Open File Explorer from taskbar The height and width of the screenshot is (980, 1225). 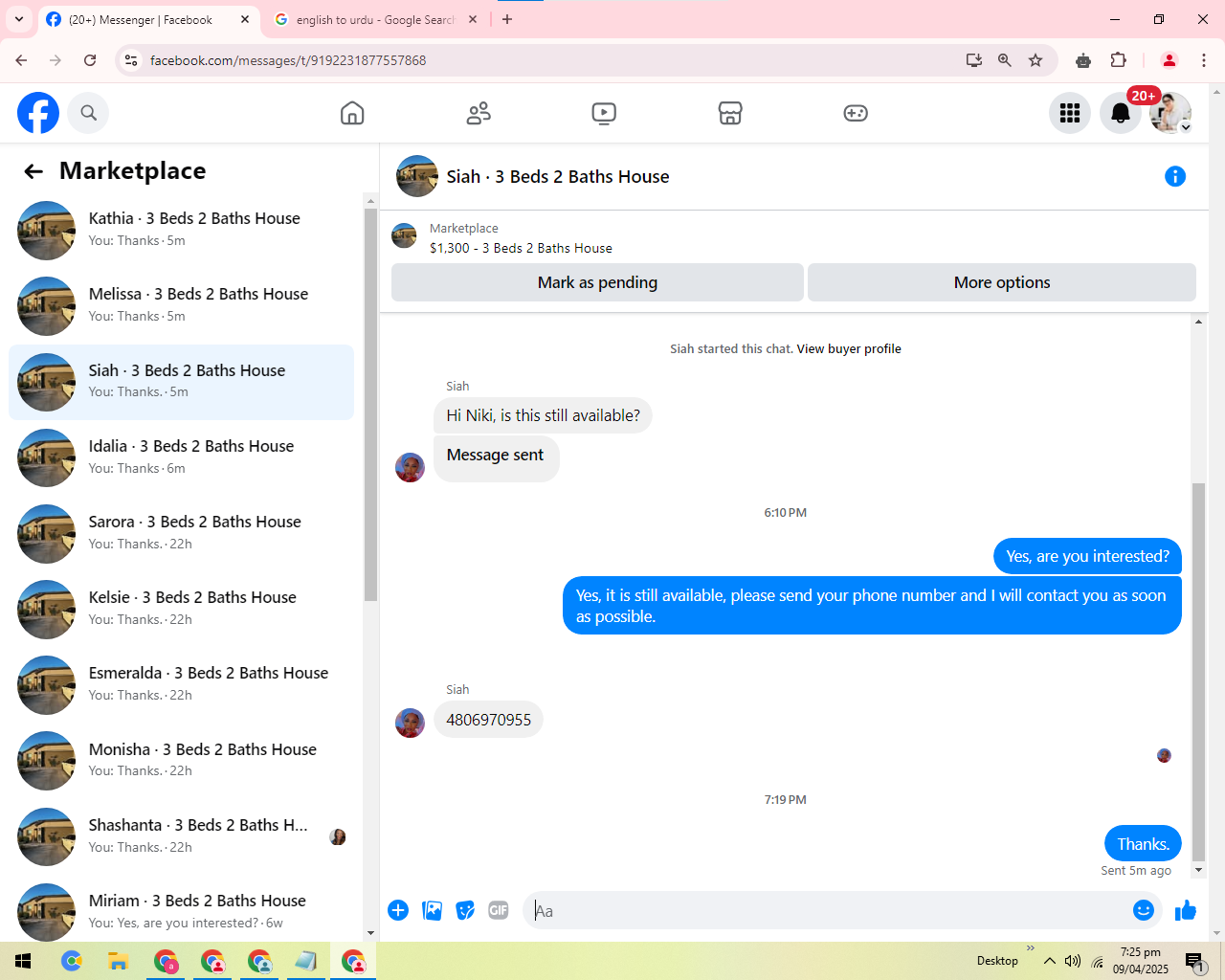pyautogui.click(x=118, y=961)
